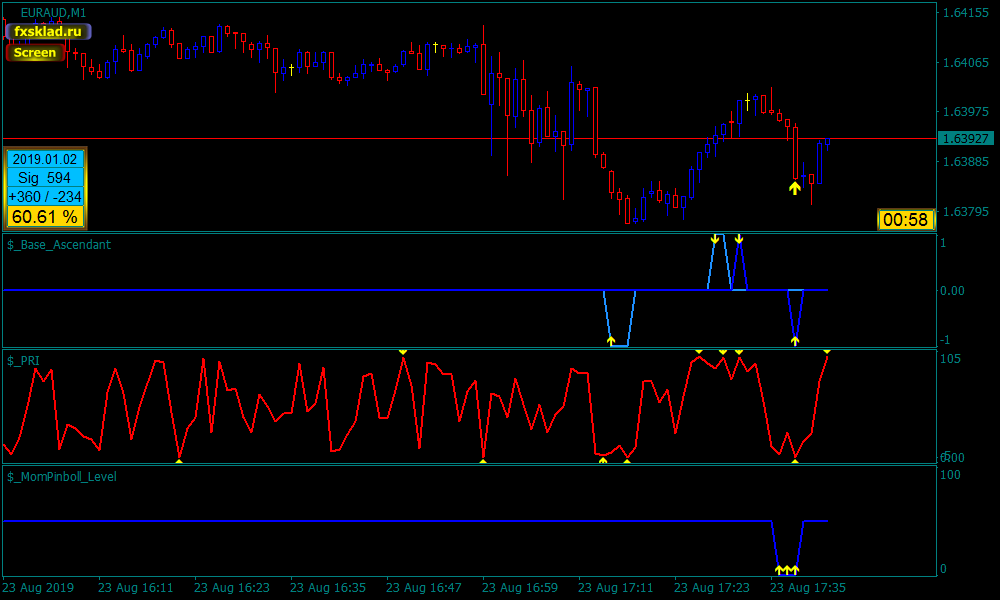This screenshot has width=1000, height=600.
Task: Click the leftmost down arrow atop the Base_Ascendant peaks
Action: point(714,239)
